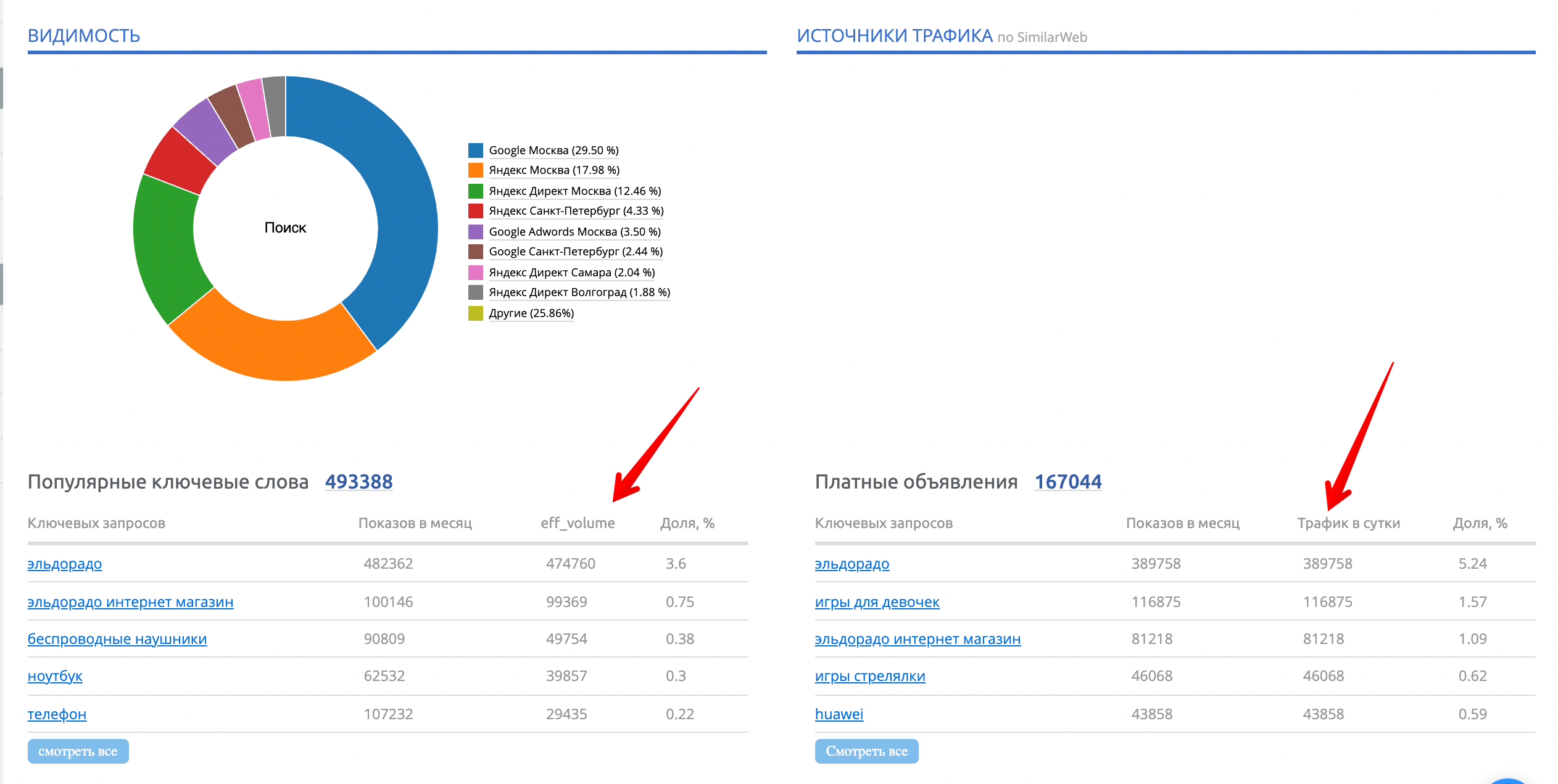Image resolution: width=1558 pixels, height=784 pixels.
Task: Click ИСТОЧНИКИ ТРАФИКА section heading
Action: 894,36
